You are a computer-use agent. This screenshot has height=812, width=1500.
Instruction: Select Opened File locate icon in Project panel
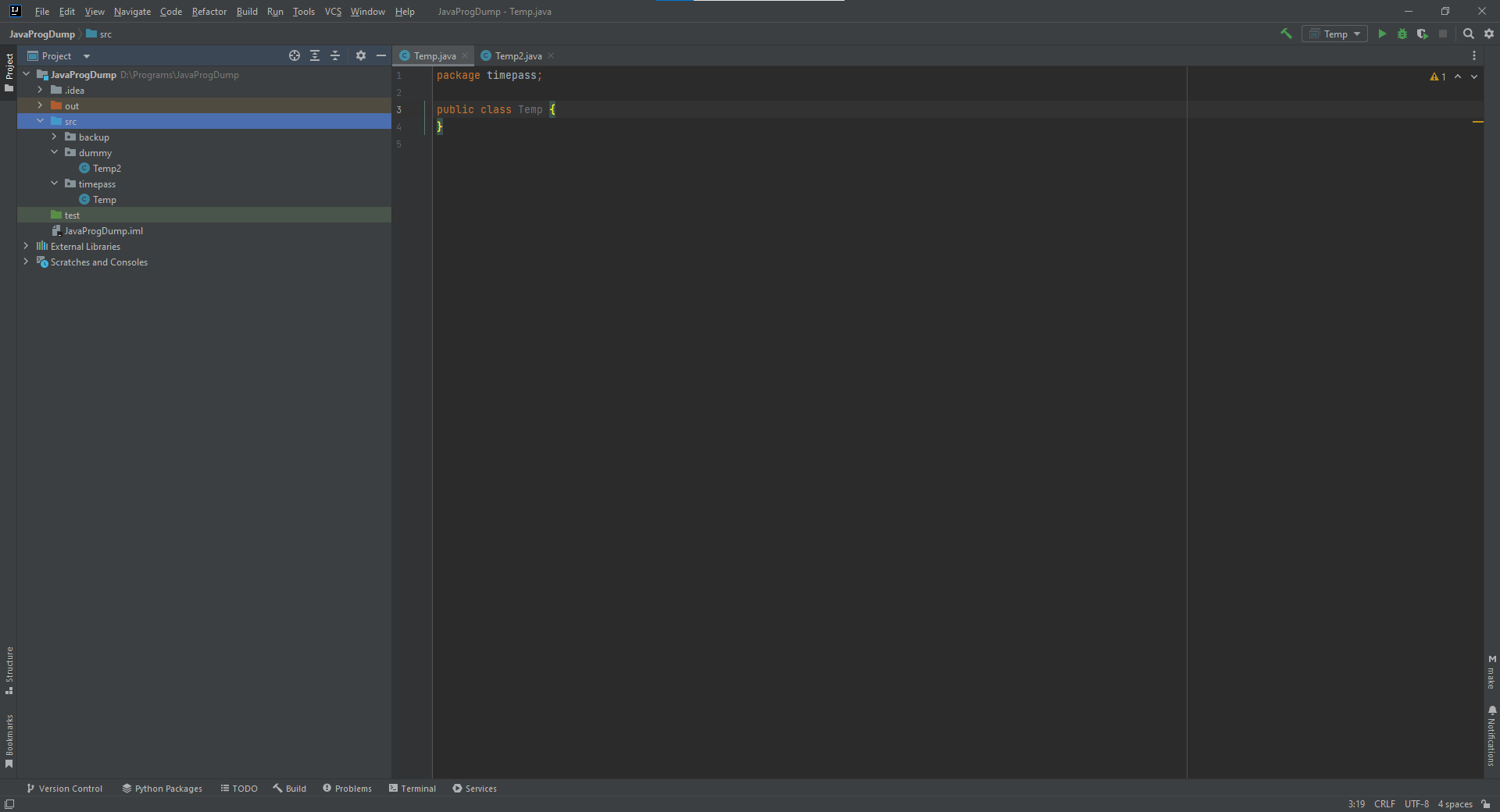point(295,55)
